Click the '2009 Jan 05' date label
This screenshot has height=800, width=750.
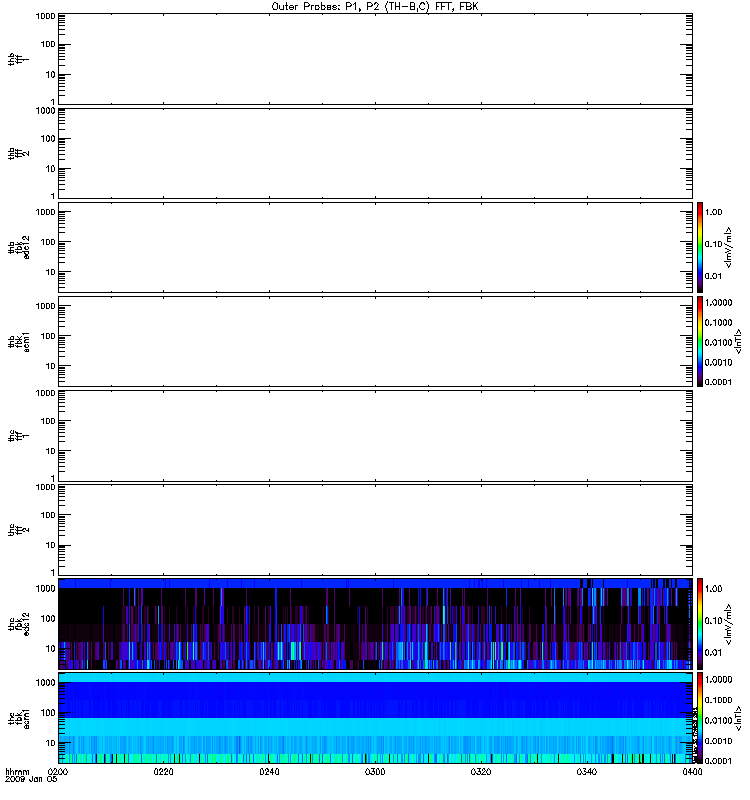coord(31,779)
